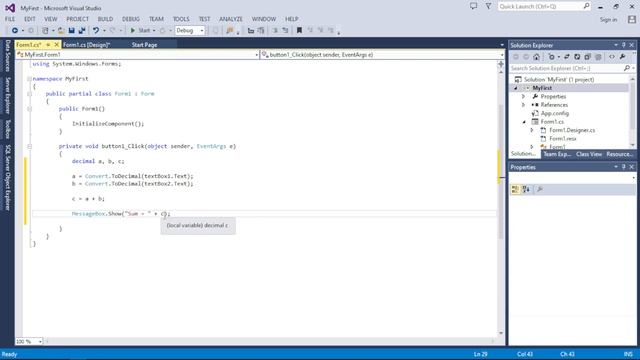Open the FILE menu

pos(10,19)
